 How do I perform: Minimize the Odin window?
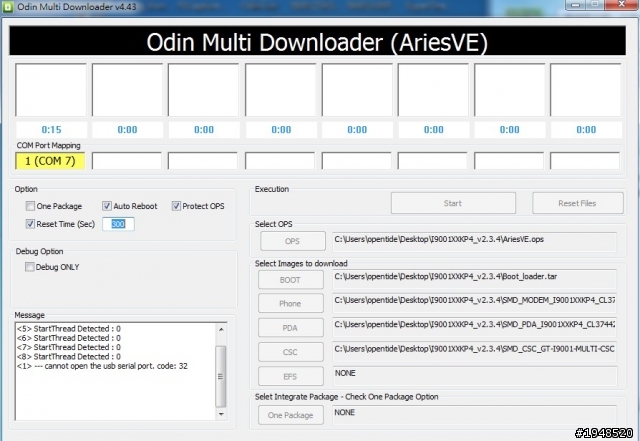pos(576,4)
